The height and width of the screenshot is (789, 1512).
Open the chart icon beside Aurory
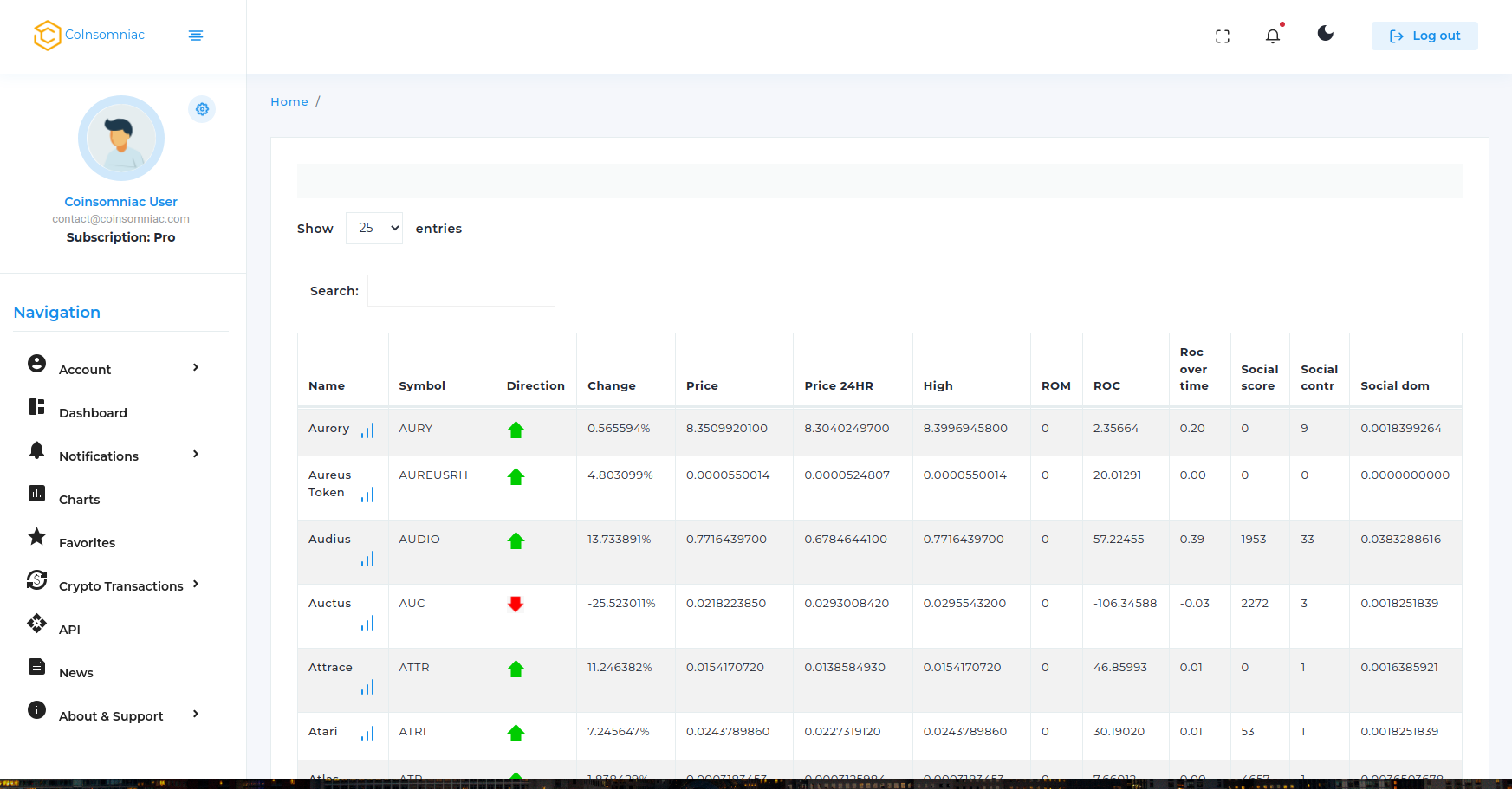click(367, 430)
